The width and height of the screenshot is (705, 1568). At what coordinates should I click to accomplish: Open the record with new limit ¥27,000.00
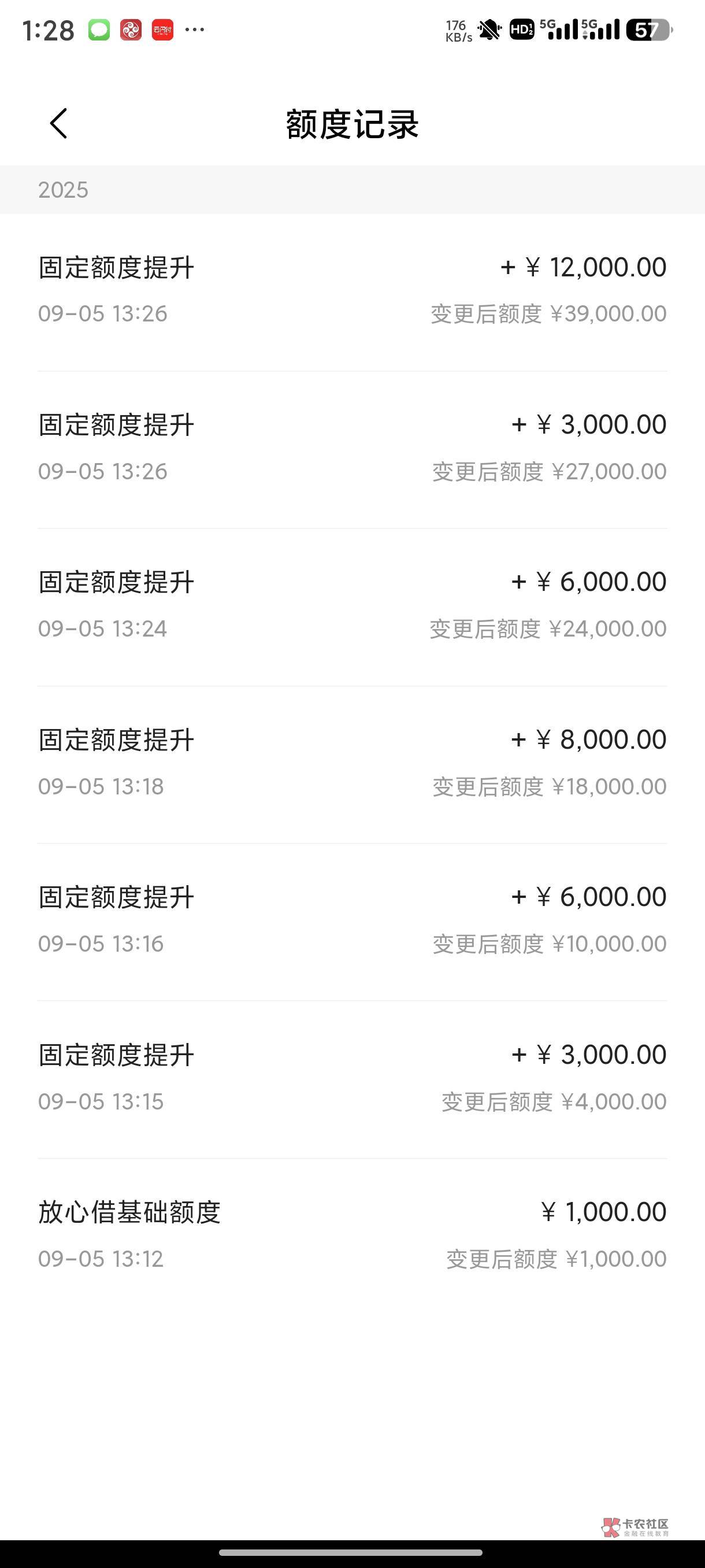[x=352, y=448]
